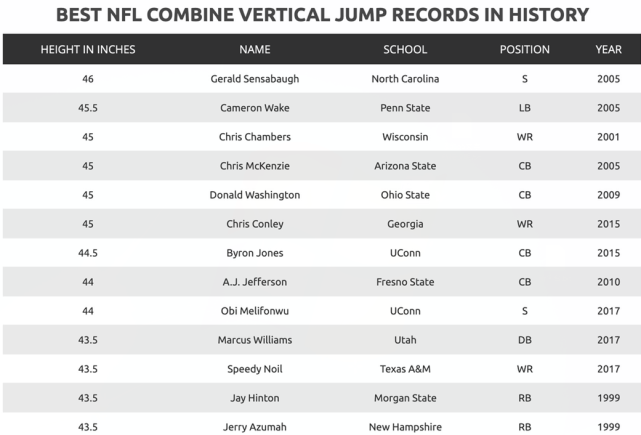Click the page title heading text
The height and width of the screenshot is (435, 641).
click(322, 15)
